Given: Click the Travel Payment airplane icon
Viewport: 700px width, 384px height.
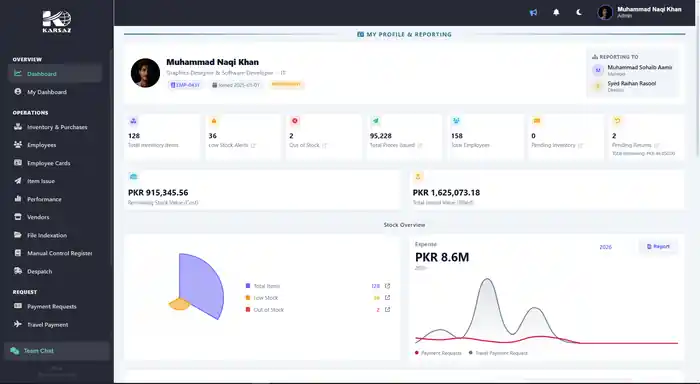Looking at the screenshot, I should click(18, 324).
